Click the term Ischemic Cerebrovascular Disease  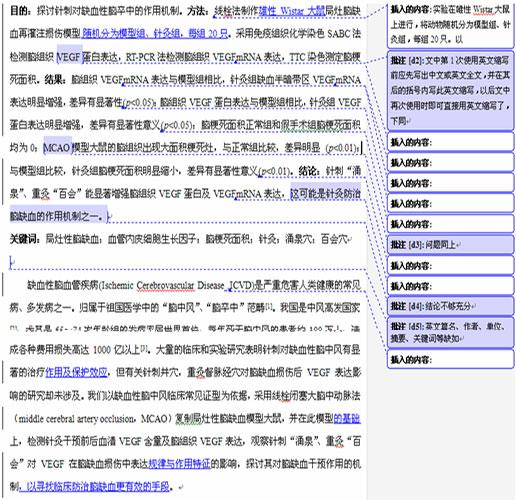click(x=163, y=285)
